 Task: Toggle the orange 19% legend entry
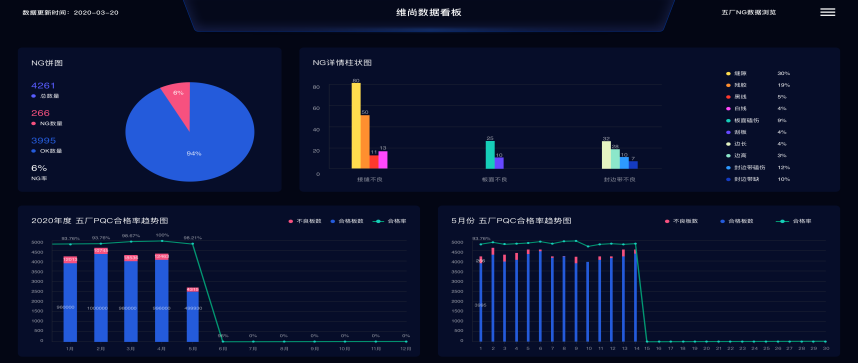click(x=758, y=85)
